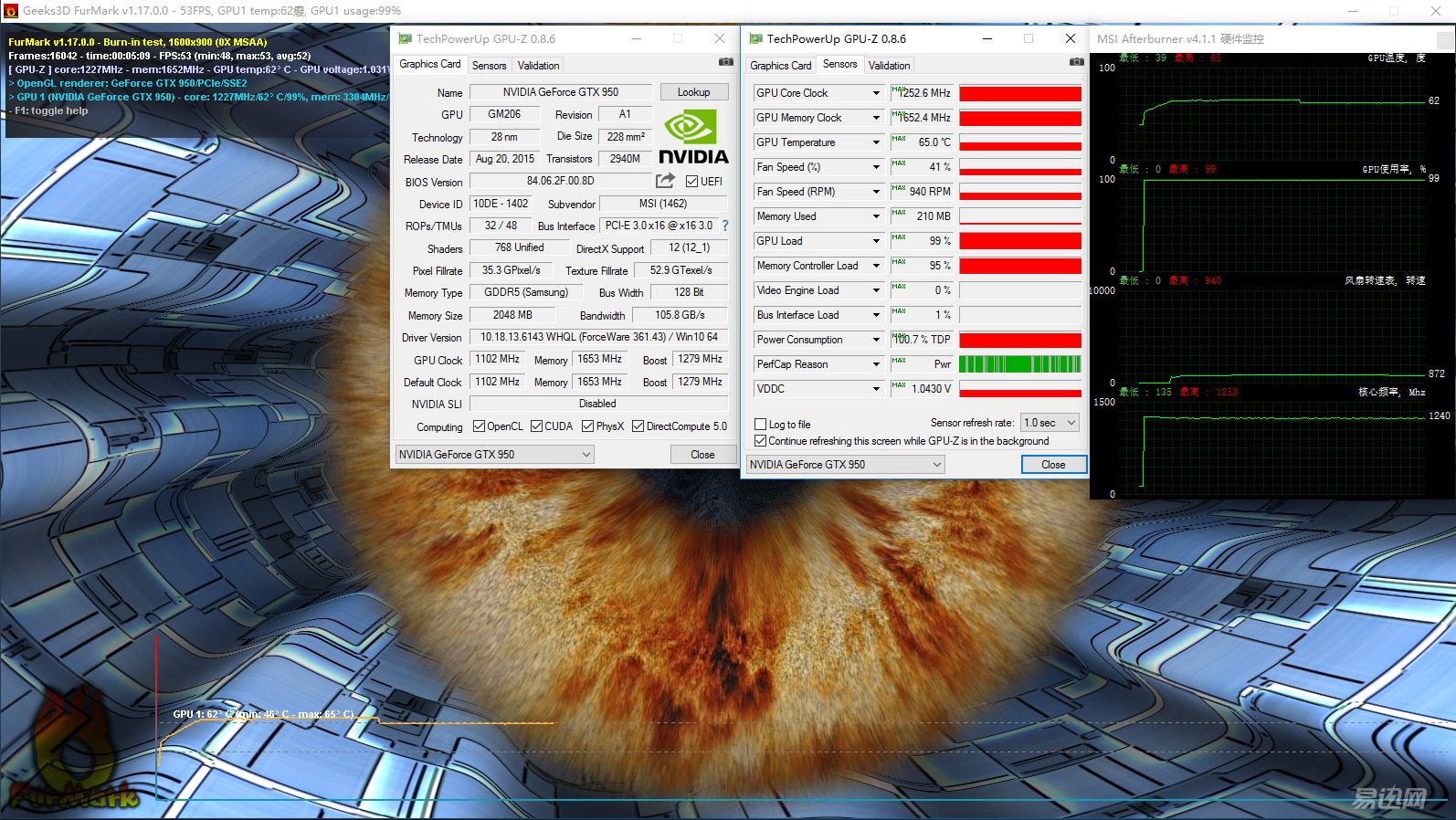Select Graphics Card tab in left GPU-Z window
This screenshot has height=820, width=1456.
[x=429, y=64]
